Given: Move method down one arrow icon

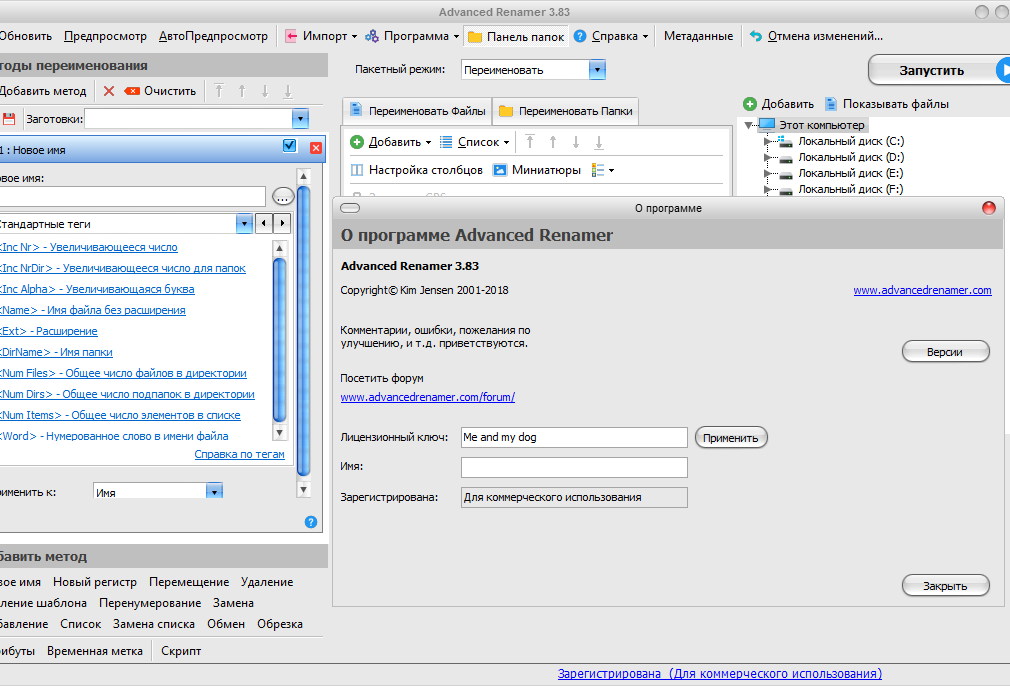Looking at the screenshot, I should tap(265, 91).
